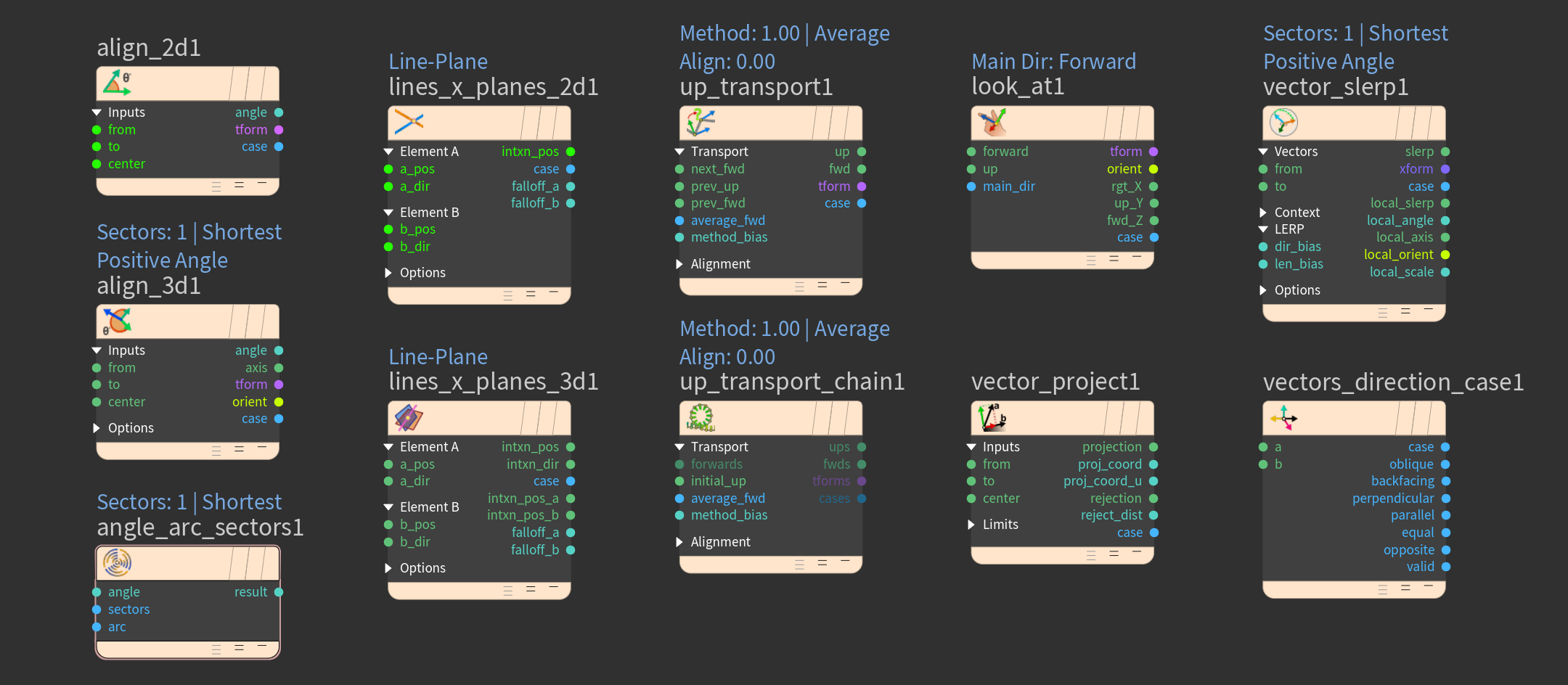Screen dimensions: 1568x685
Task: Click the lines_x_planes_2d1 crossing lines icon
Action: (409, 123)
